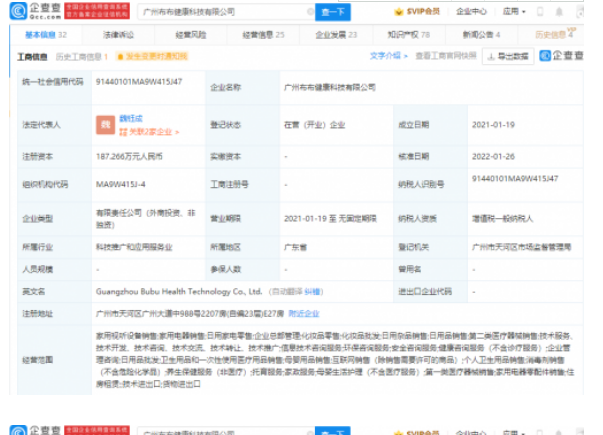Go to the 经营风险 tab
The image size is (603, 435).
click(191, 35)
